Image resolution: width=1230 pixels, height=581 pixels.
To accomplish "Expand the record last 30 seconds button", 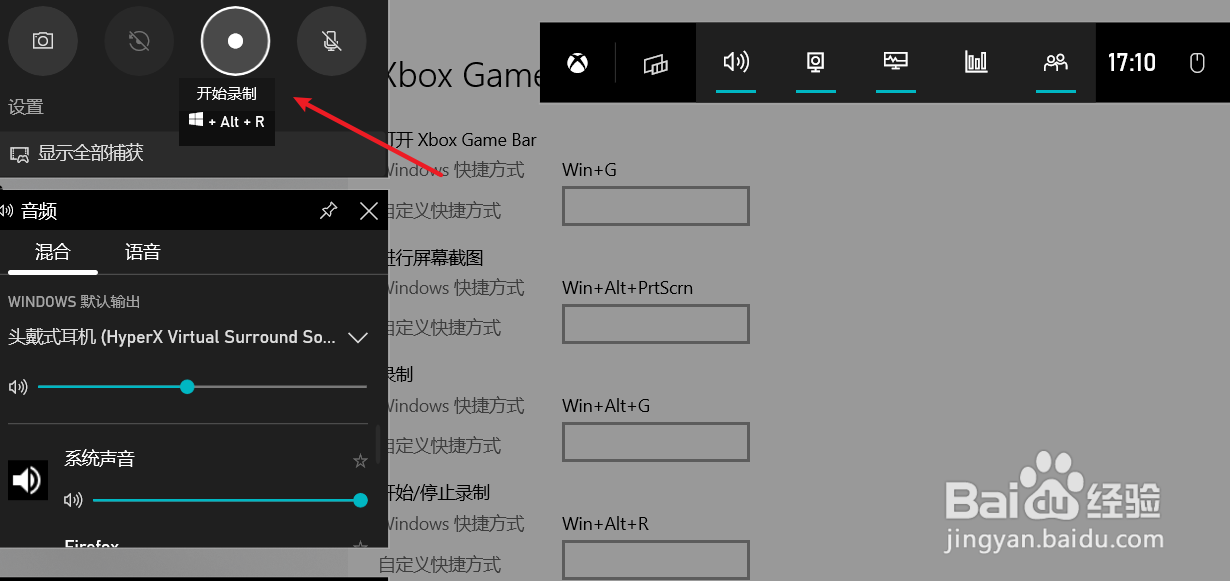I will pos(139,41).
